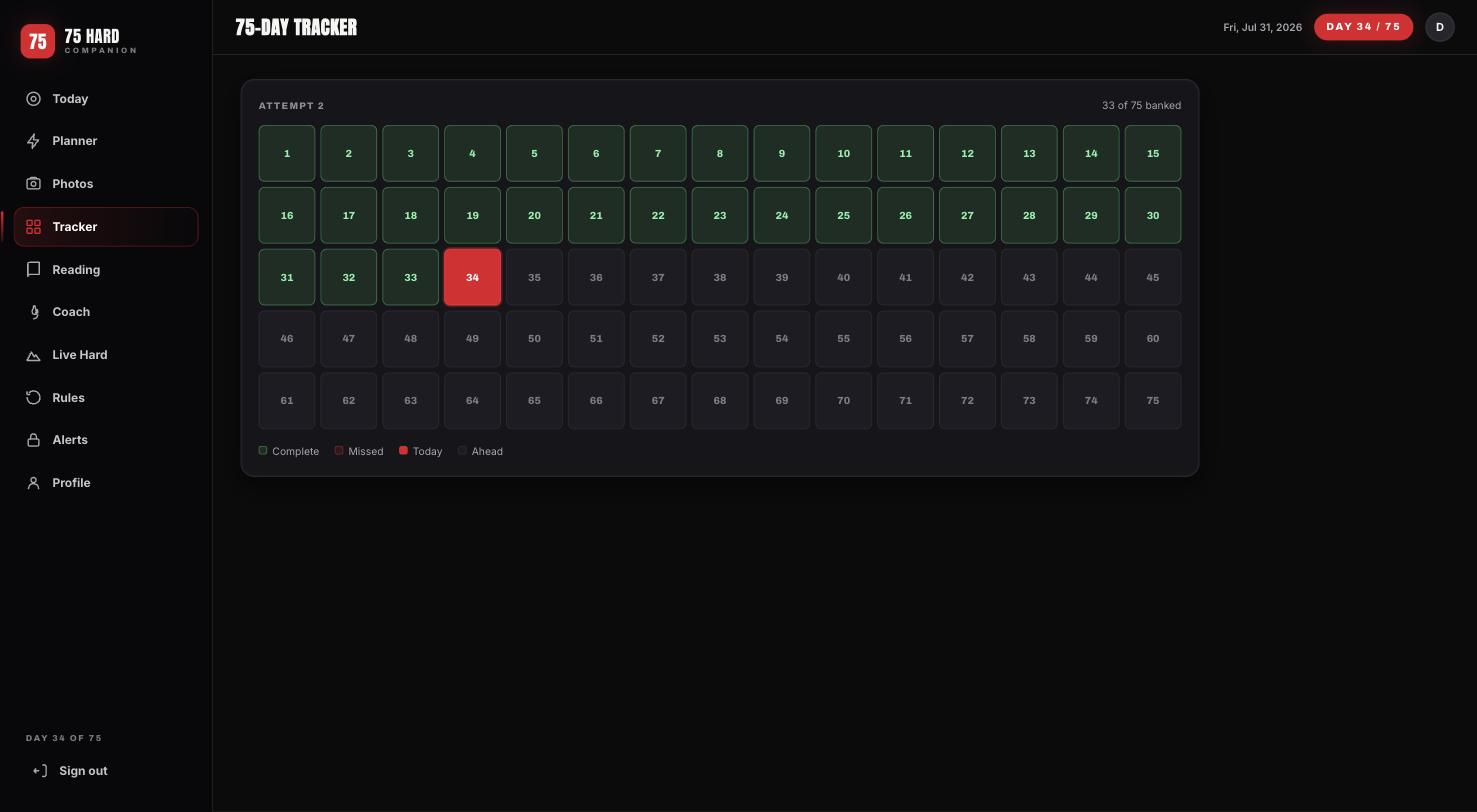Viewport: 1477px width, 812px height.
Task: Select upcoming day 45 tile
Action: 1153,277
